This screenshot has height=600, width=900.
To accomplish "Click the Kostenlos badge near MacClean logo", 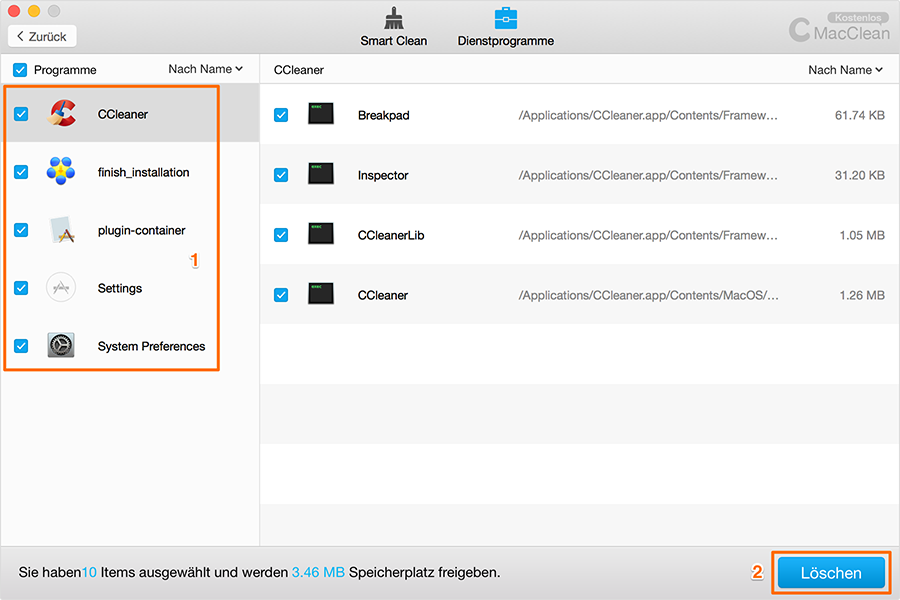I will [x=858, y=17].
